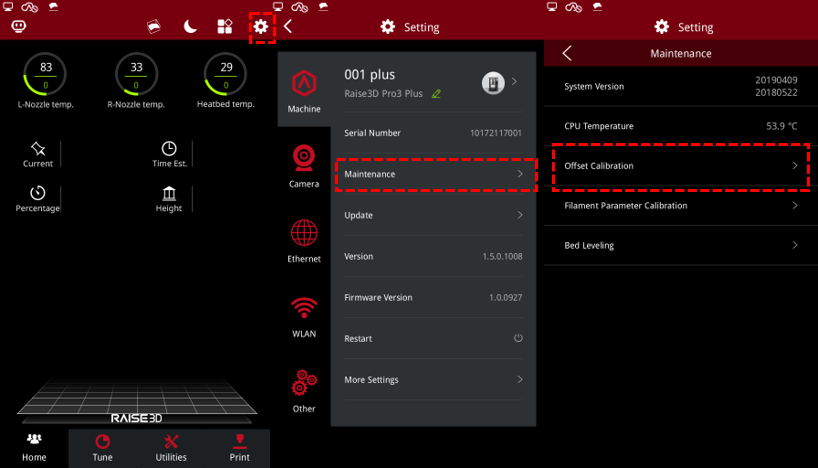Click the pencil icon to rename printer
The image size is (818, 468).
click(x=436, y=94)
